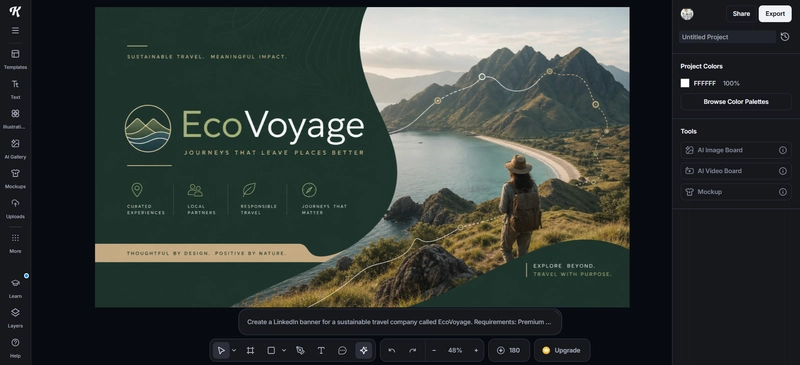Open the AI Image Board tool
The height and width of the screenshot is (365, 800).
tap(736, 150)
